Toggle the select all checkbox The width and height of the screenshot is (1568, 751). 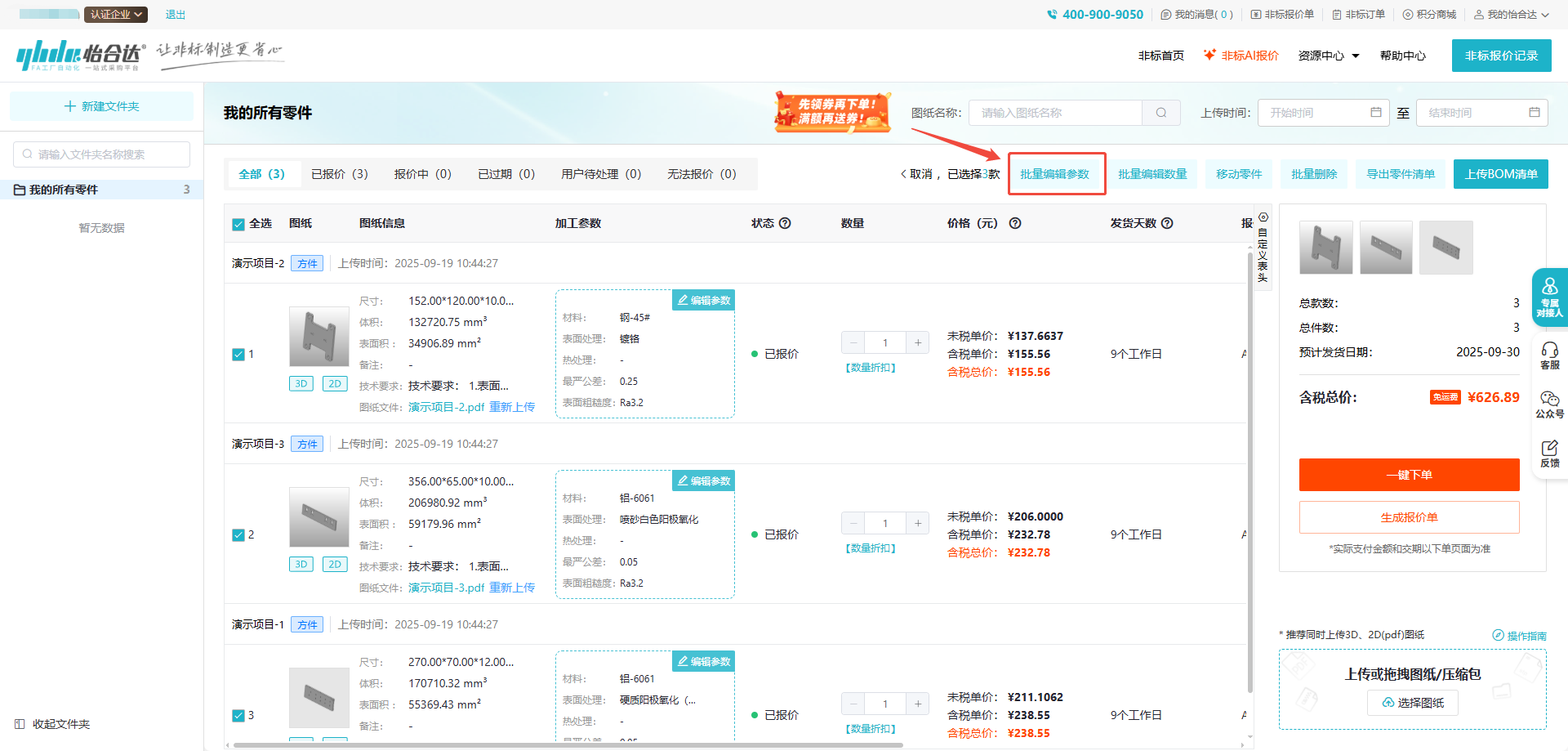[238, 224]
